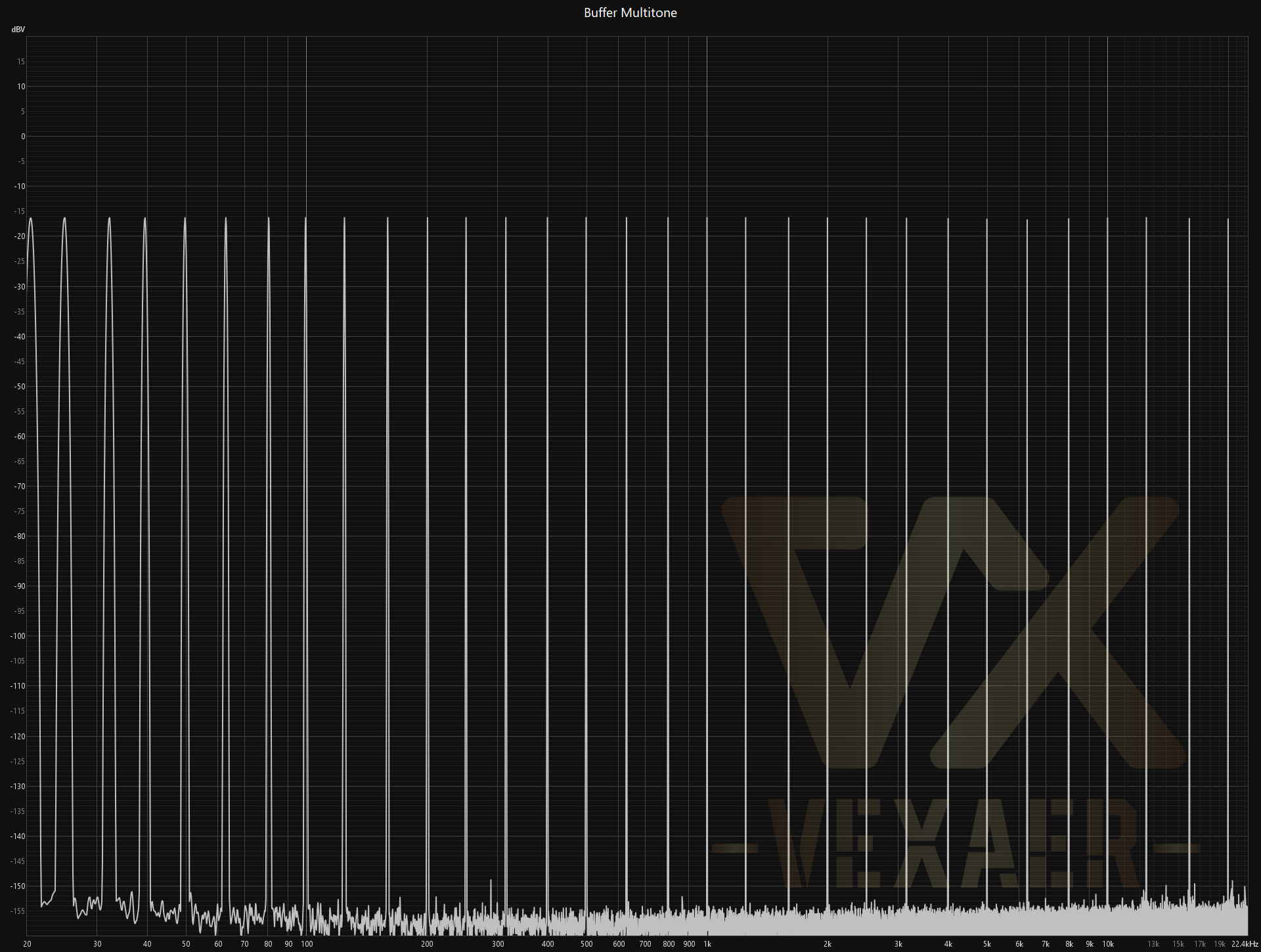Click the "-75" label on the dBV axis
The width and height of the screenshot is (1261, 952).
20,511
